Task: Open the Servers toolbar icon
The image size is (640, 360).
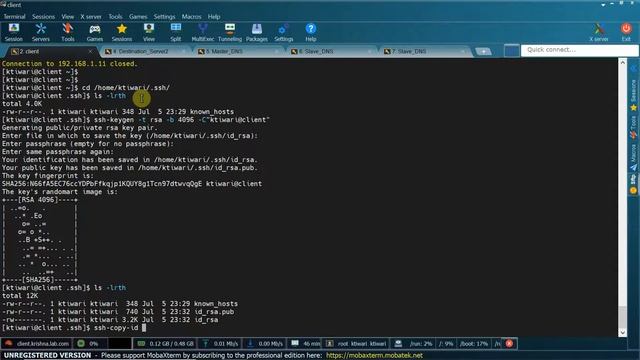Action: point(40,32)
